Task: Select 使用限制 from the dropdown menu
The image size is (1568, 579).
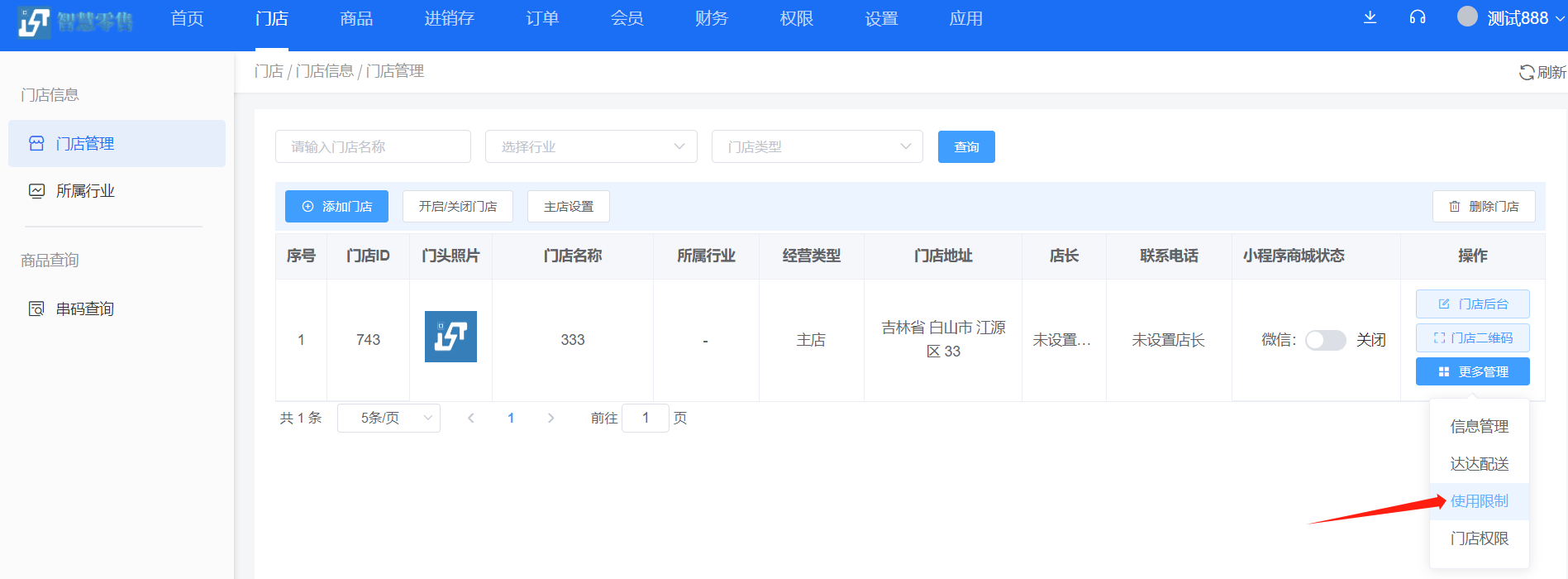Action: coord(1479,501)
